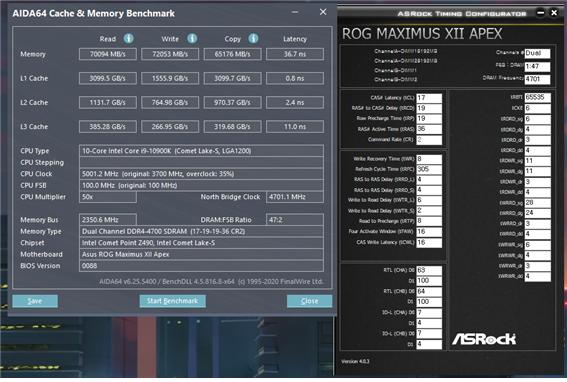Click the info icon next to Read
Viewport: 567px width, 382px height.
click(x=128, y=38)
